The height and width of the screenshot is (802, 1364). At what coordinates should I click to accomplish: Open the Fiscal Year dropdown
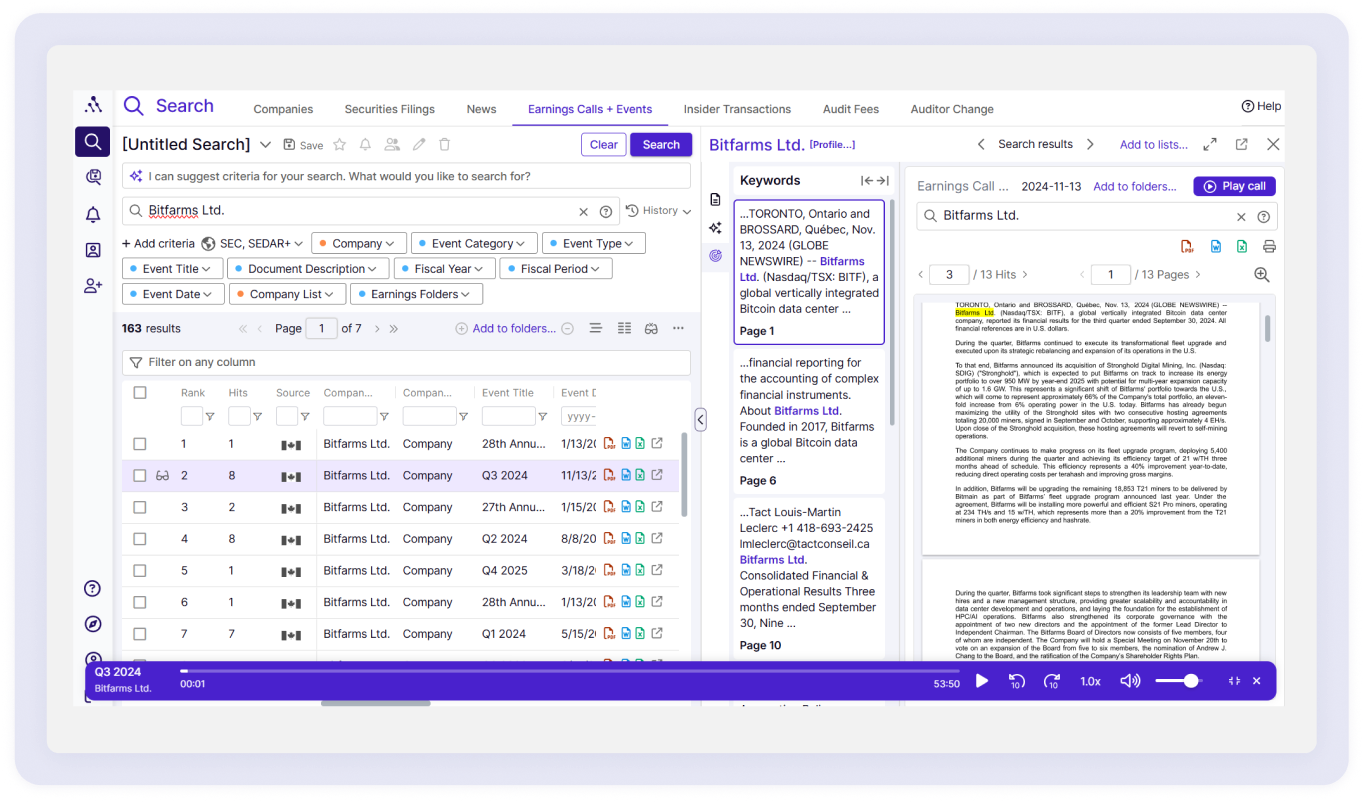coord(444,269)
